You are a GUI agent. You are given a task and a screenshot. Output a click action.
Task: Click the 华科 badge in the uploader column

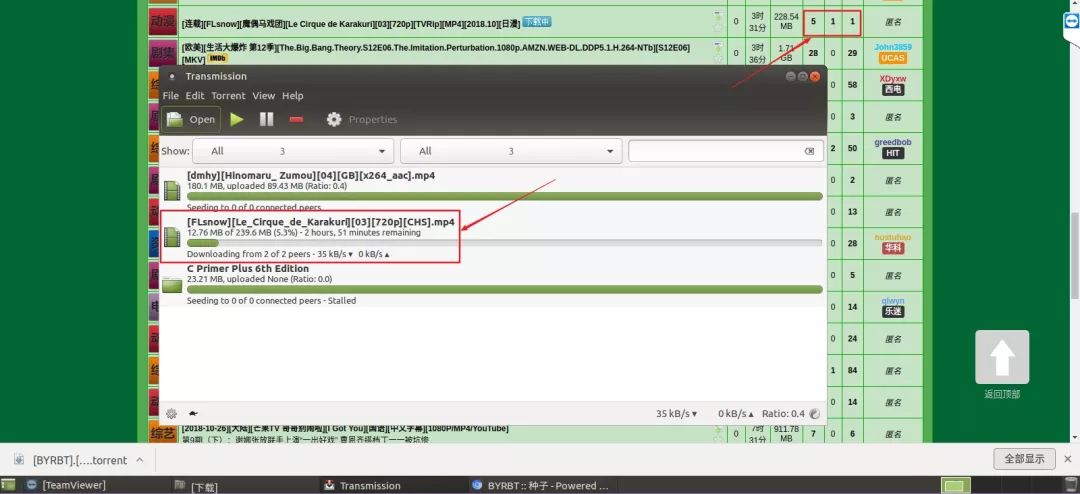coord(893,249)
